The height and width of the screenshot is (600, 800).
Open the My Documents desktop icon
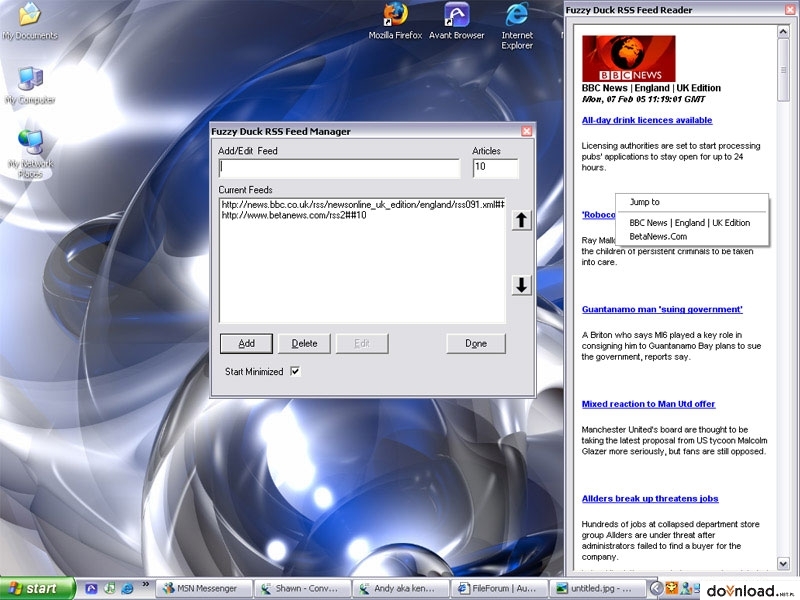point(30,21)
